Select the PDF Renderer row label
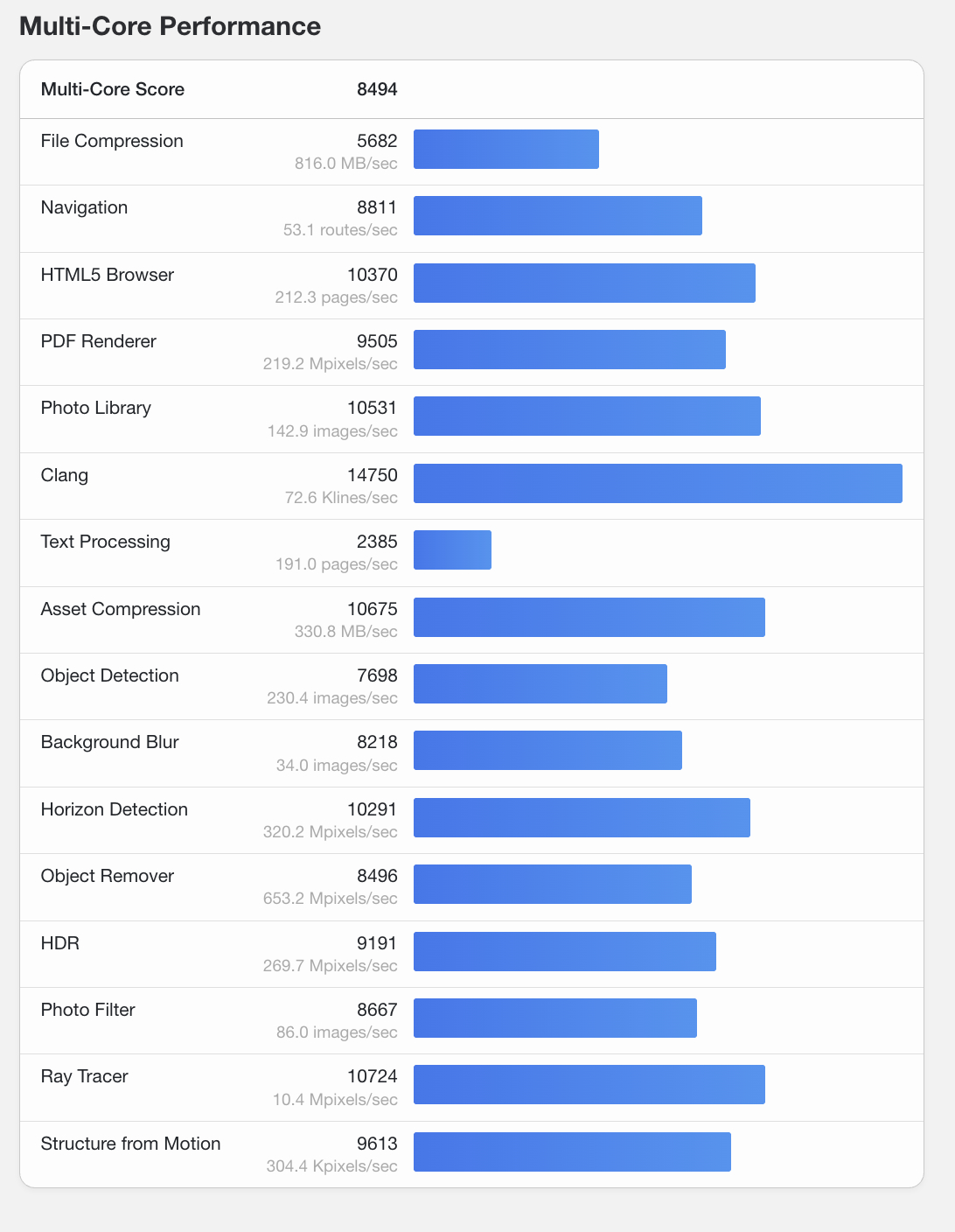Viewport: 955px width, 1232px height. pos(98,341)
